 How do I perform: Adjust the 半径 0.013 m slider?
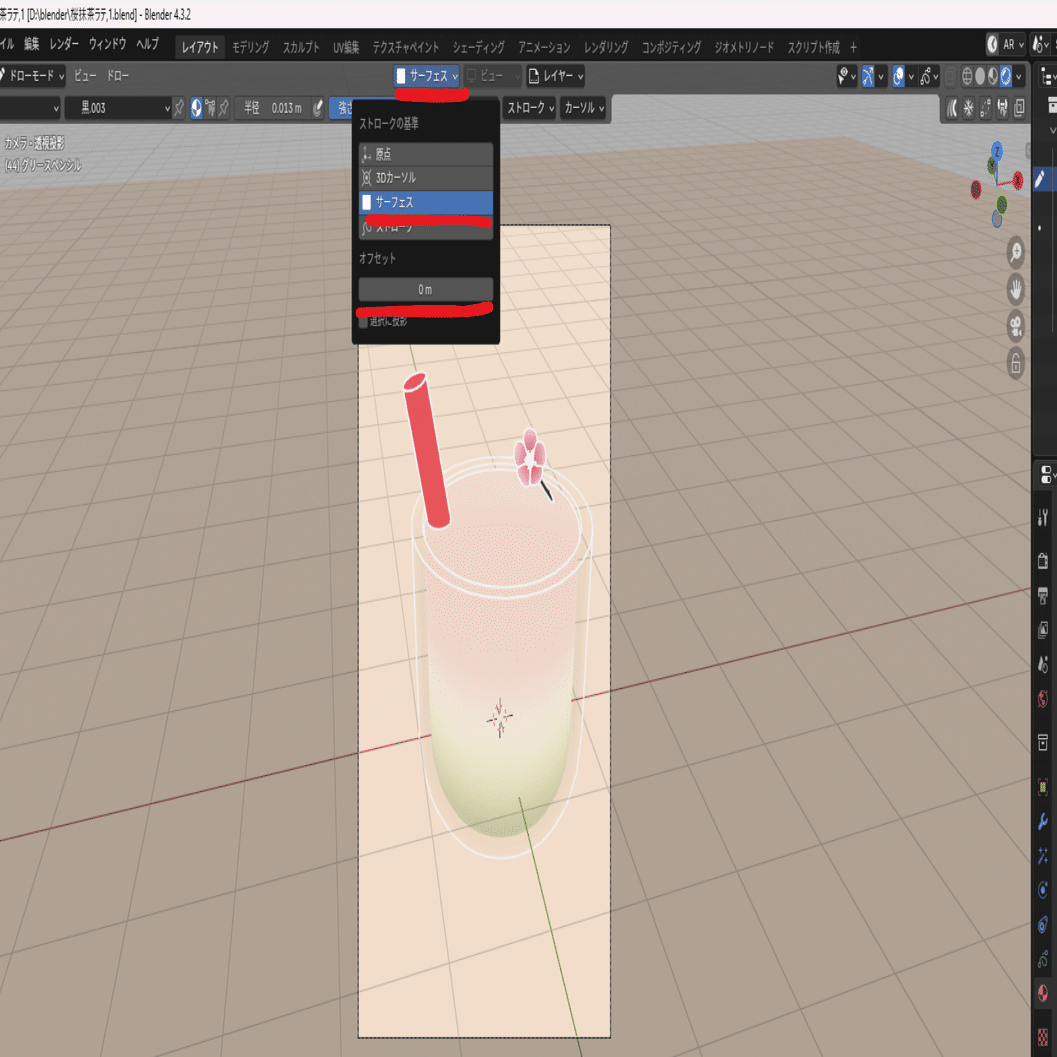click(x=272, y=108)
